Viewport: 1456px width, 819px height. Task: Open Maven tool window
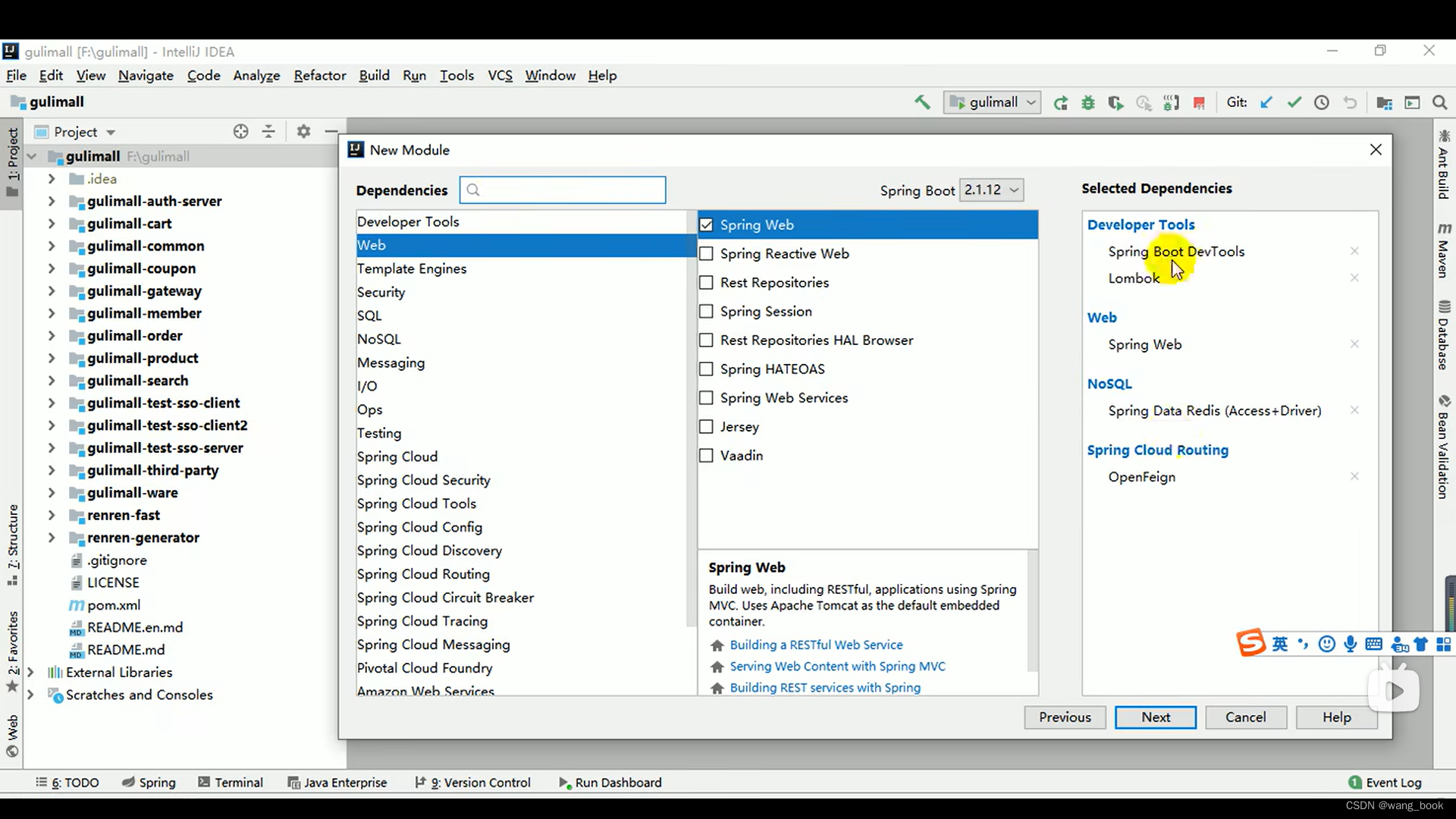[x=1444, y=250]
